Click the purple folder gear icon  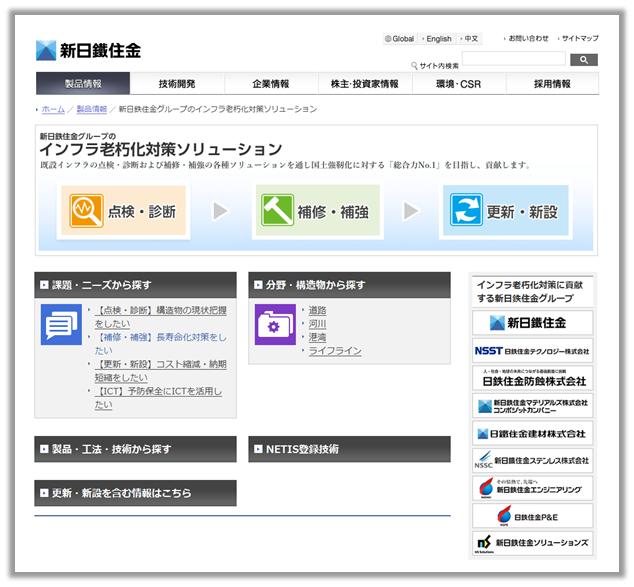coord(275,324)
